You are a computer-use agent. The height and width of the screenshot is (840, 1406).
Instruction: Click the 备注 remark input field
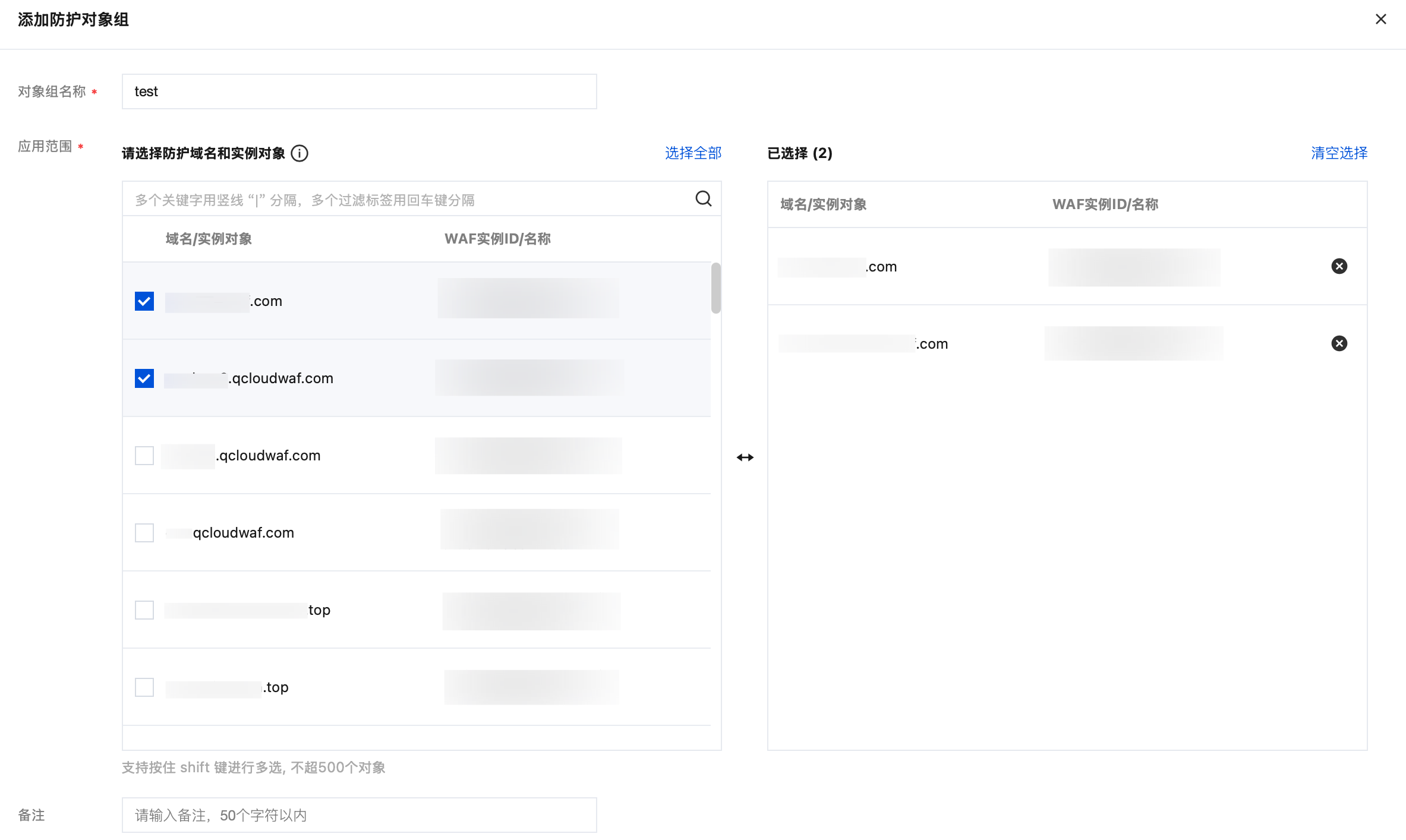click(359, 815)
